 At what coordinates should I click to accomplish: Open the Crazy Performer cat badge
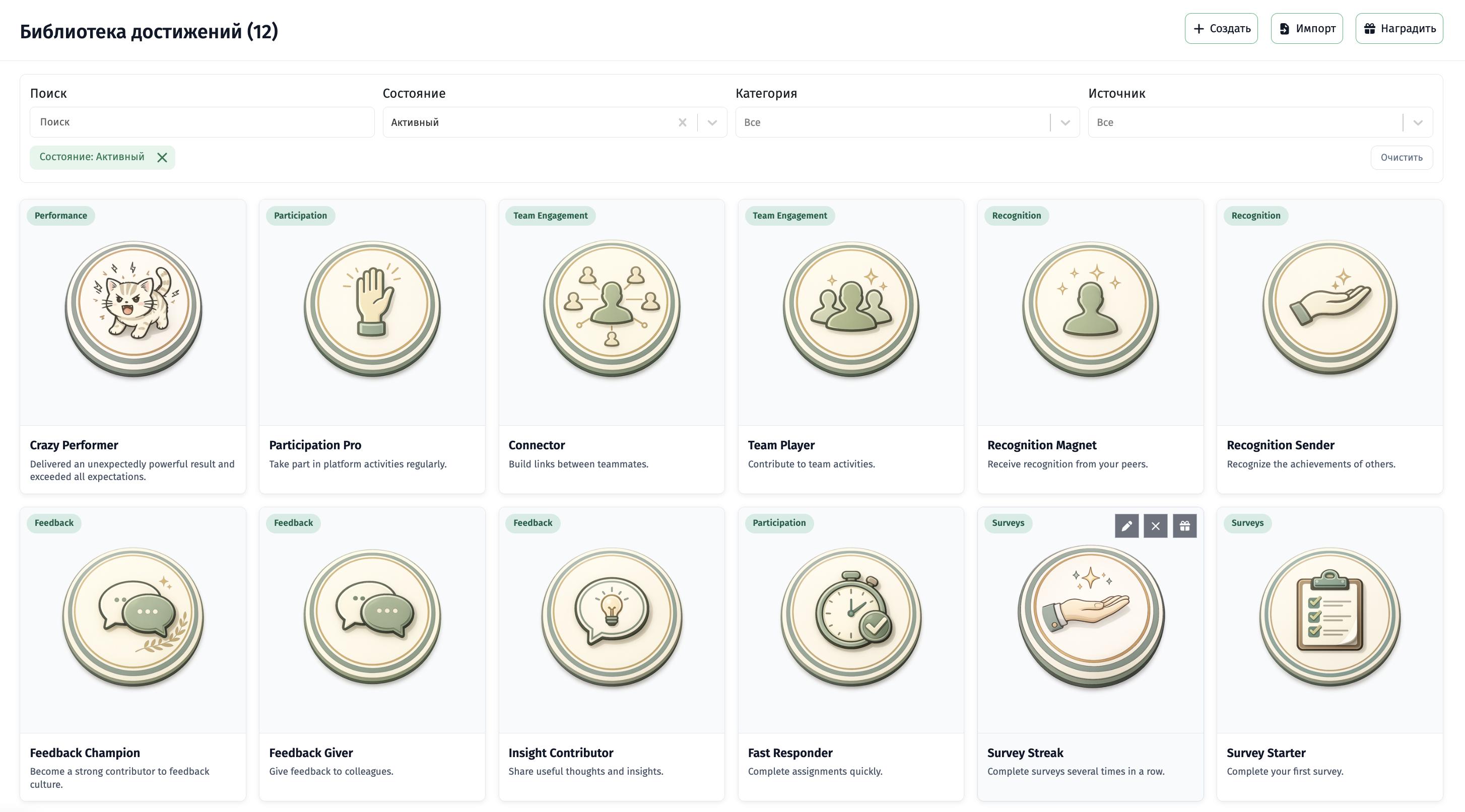click(133, 308)
